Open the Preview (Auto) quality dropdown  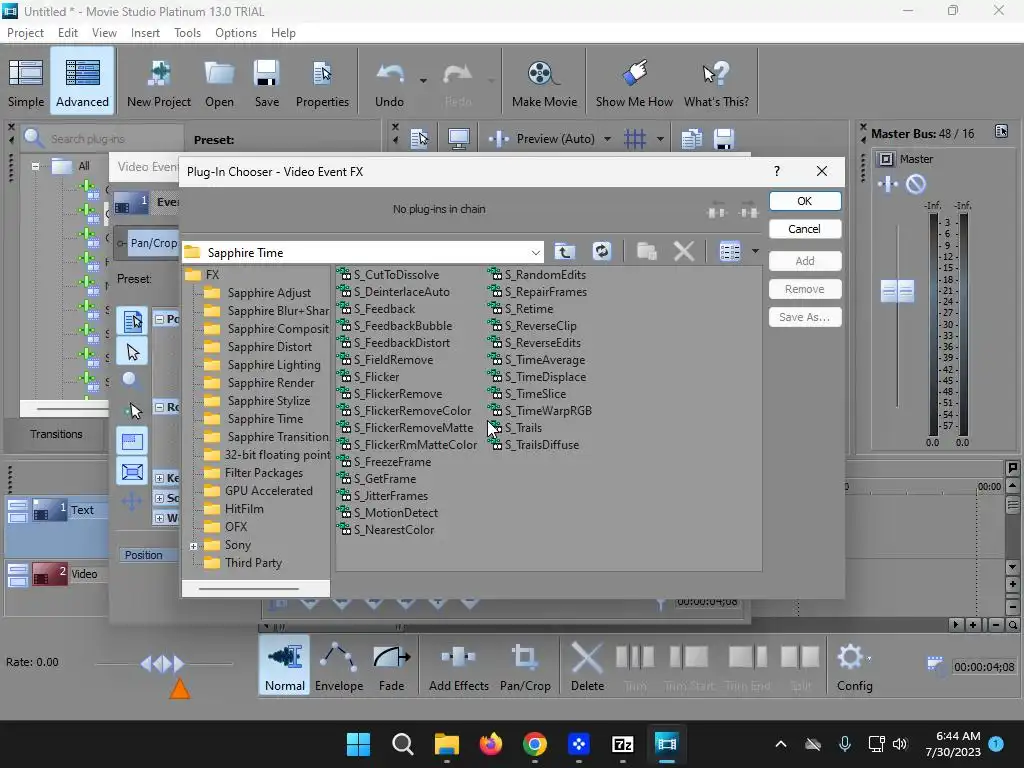click(607, 139)
